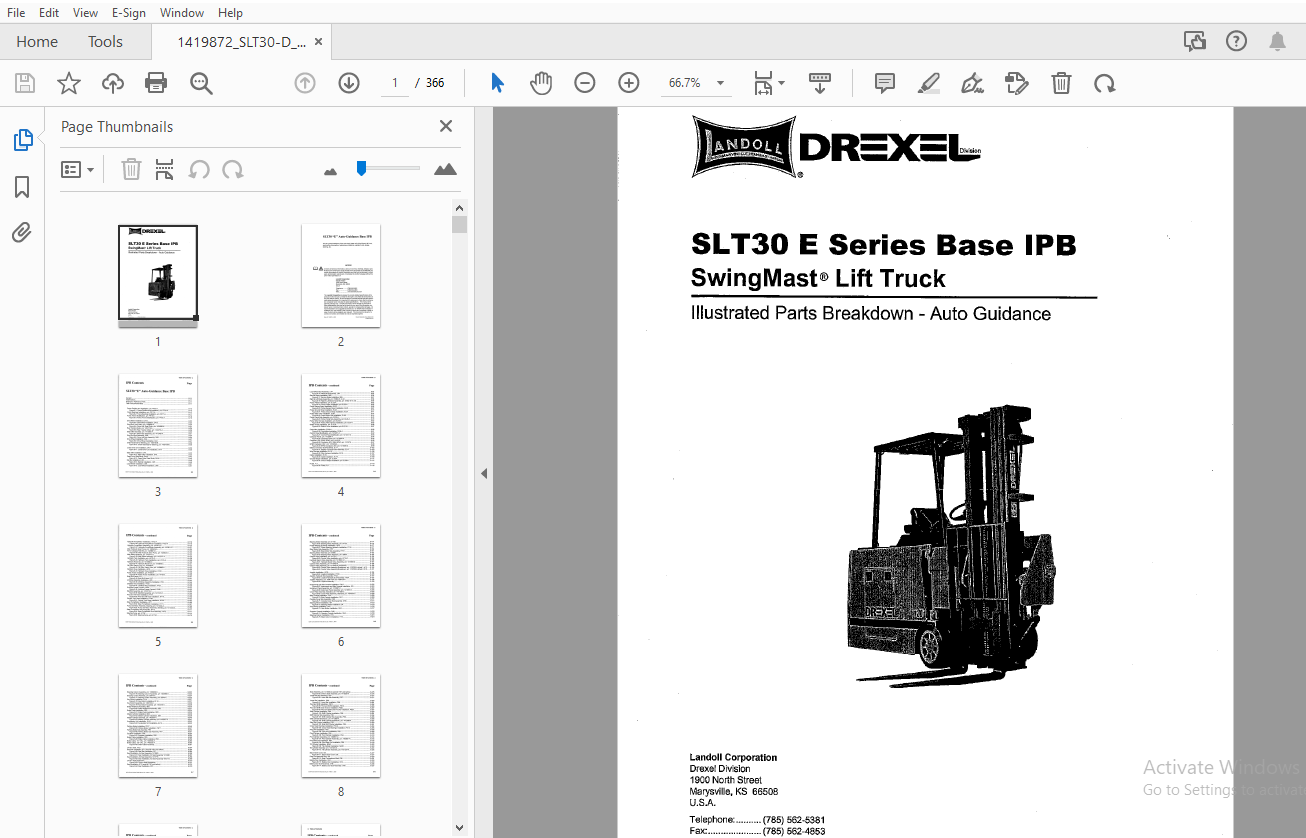Click the Save file icon
1306x838 pixels.
tap(25, 83)
